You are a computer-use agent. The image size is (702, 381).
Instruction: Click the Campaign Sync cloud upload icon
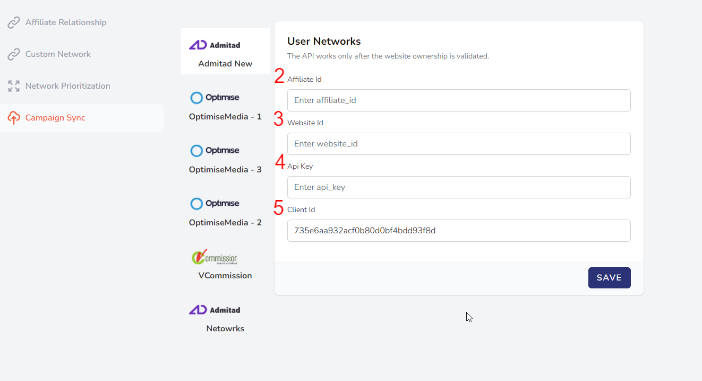(14, 118)
